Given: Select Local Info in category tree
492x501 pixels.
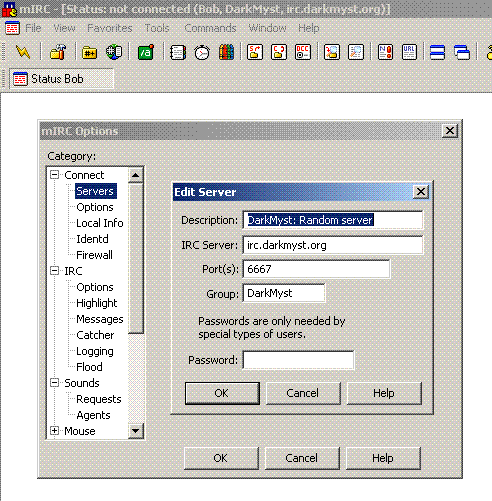Looking at the screenshot, I should [100, 223].
